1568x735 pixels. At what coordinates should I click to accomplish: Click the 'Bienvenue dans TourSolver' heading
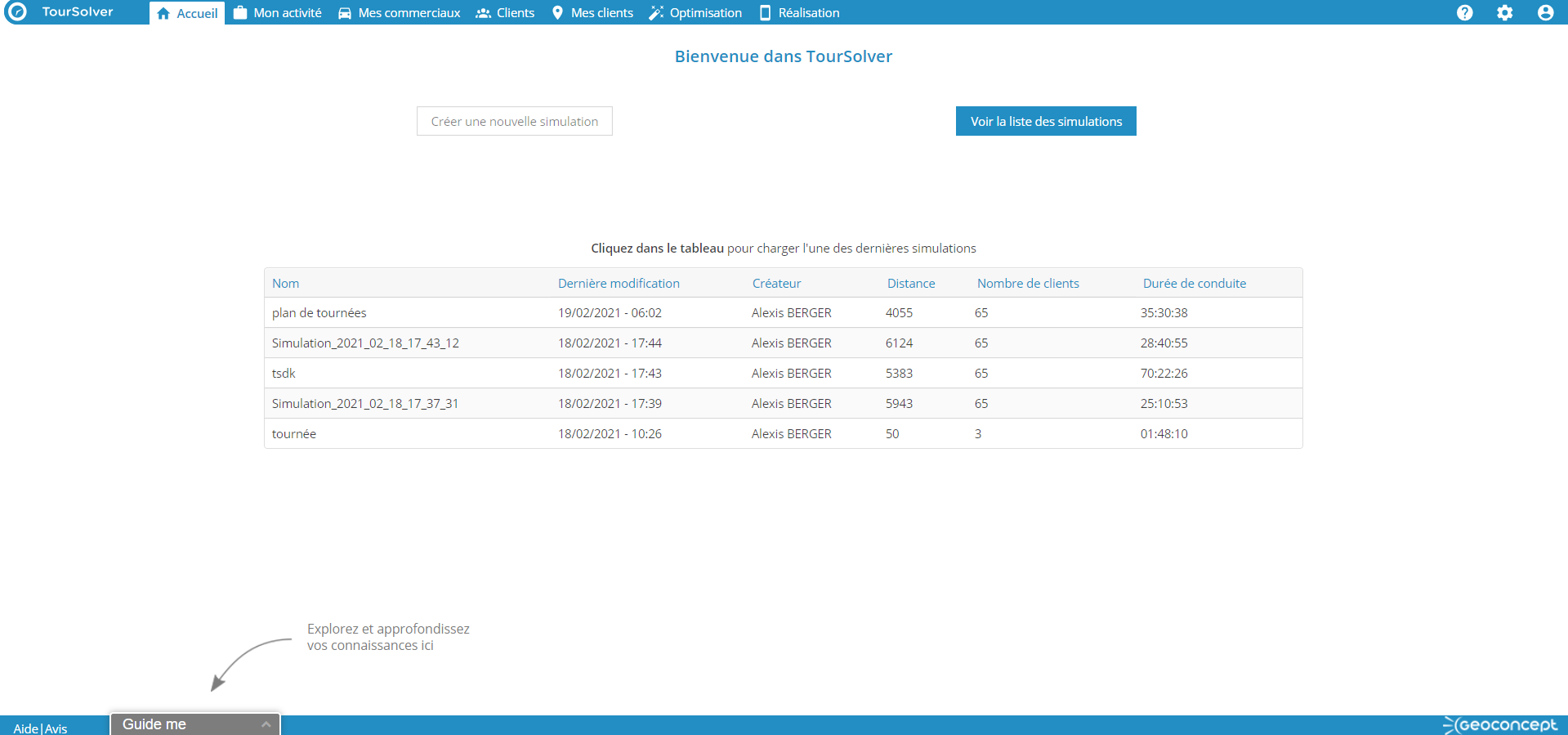tap(784, 56)
